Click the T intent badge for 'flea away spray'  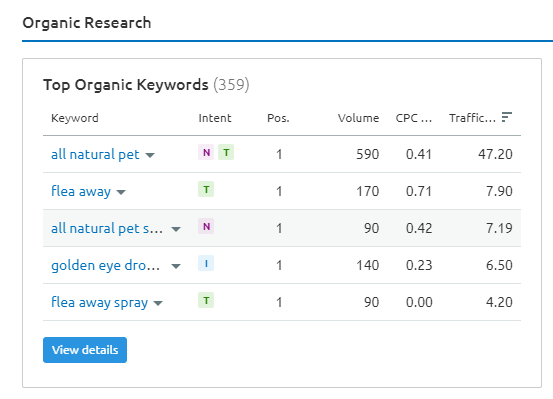(206, 301)
